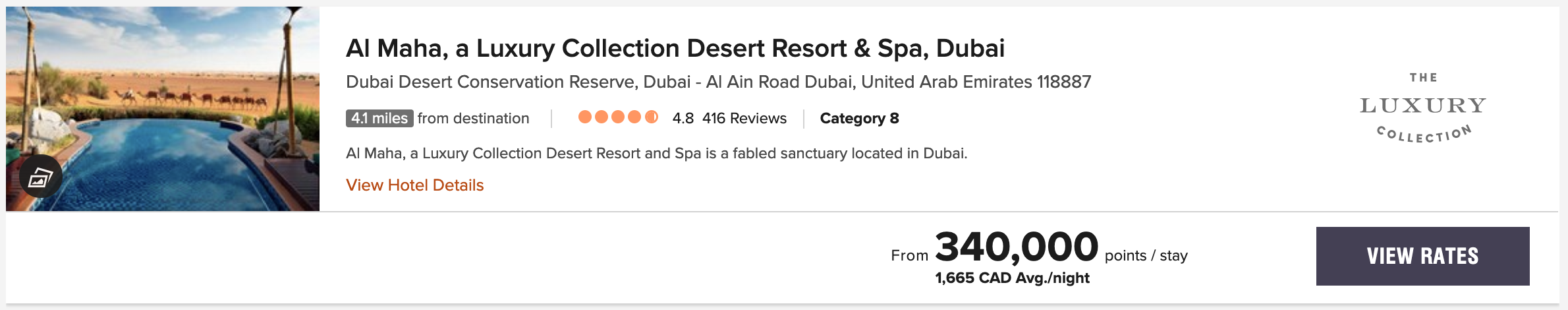Select the Category 8 label
This screenshot has width=1568, height=310.
tap(859, 119)
